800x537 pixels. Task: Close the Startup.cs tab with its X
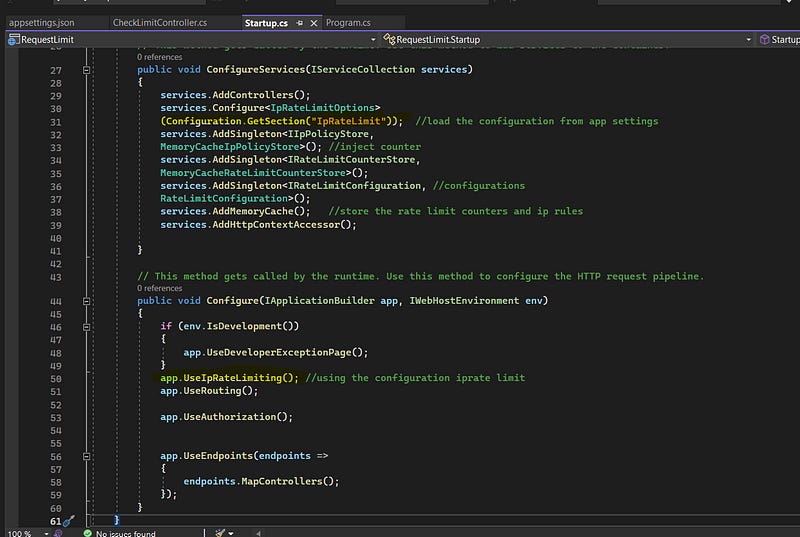[315, 22]
